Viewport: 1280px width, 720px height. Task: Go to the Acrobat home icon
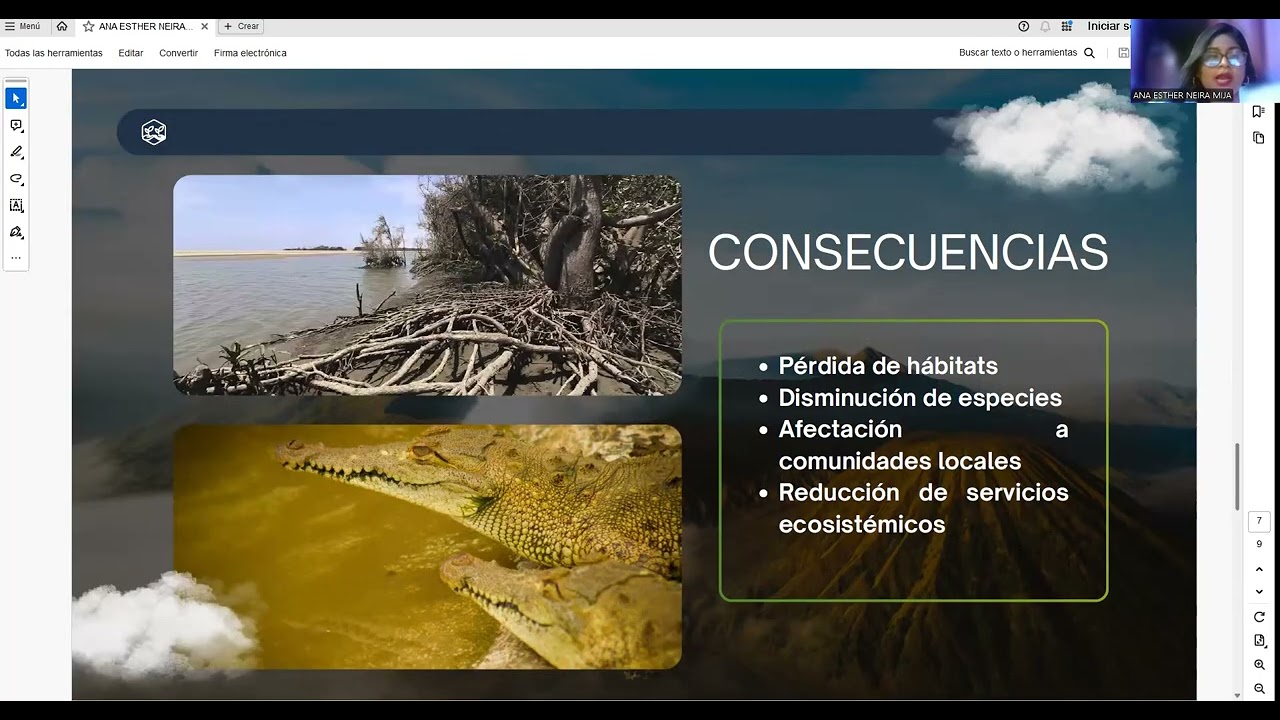[62, 26]
